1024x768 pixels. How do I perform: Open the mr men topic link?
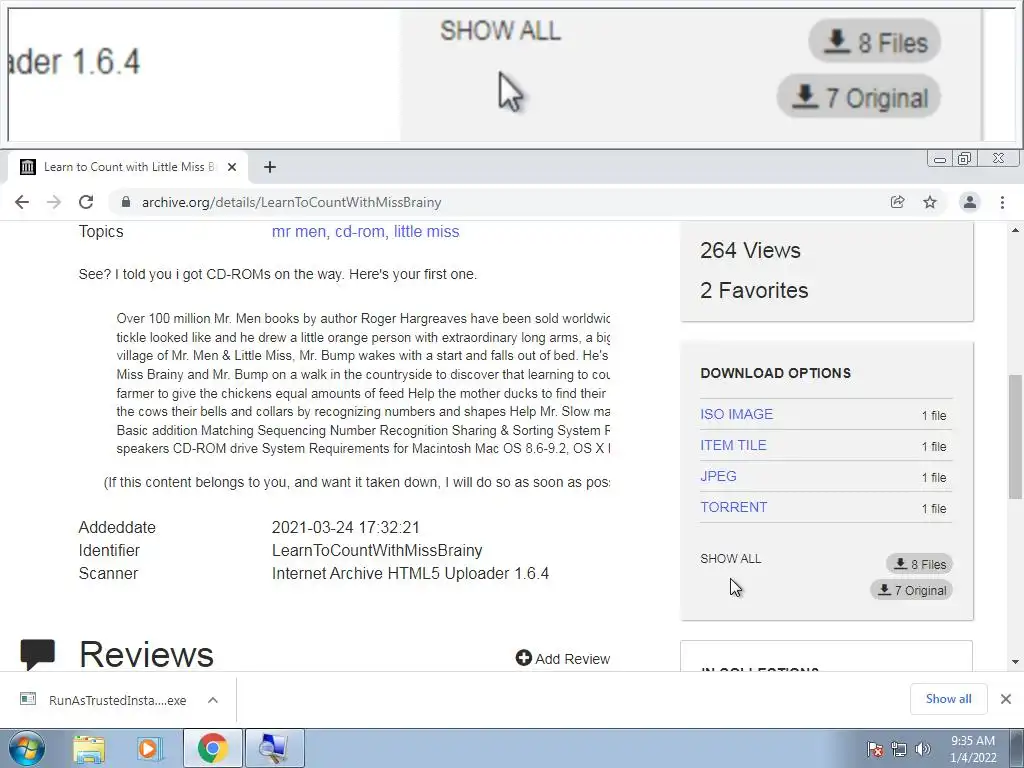(299, 232)
